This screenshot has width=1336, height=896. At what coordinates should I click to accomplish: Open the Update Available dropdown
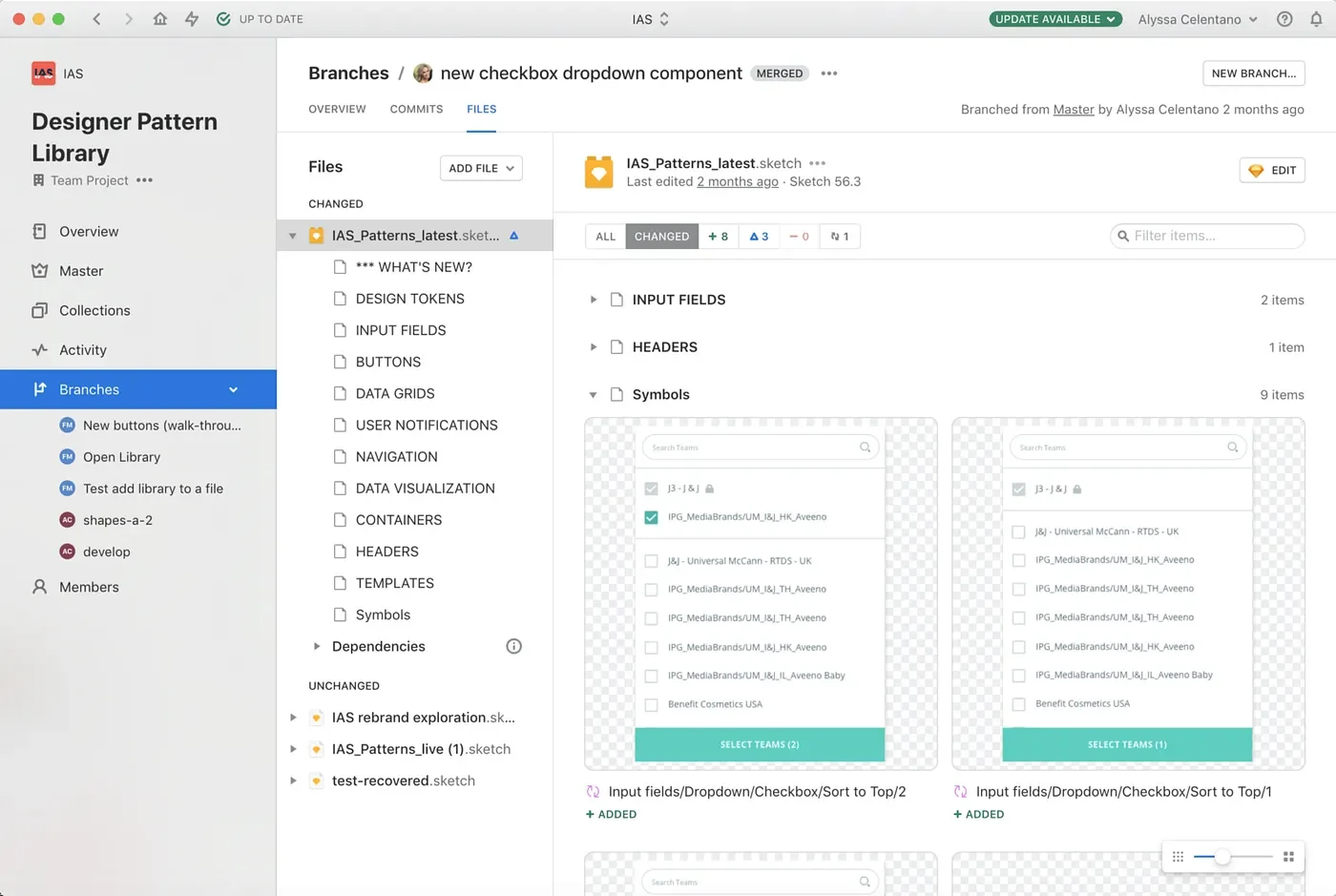click(x=1055, y=19)
